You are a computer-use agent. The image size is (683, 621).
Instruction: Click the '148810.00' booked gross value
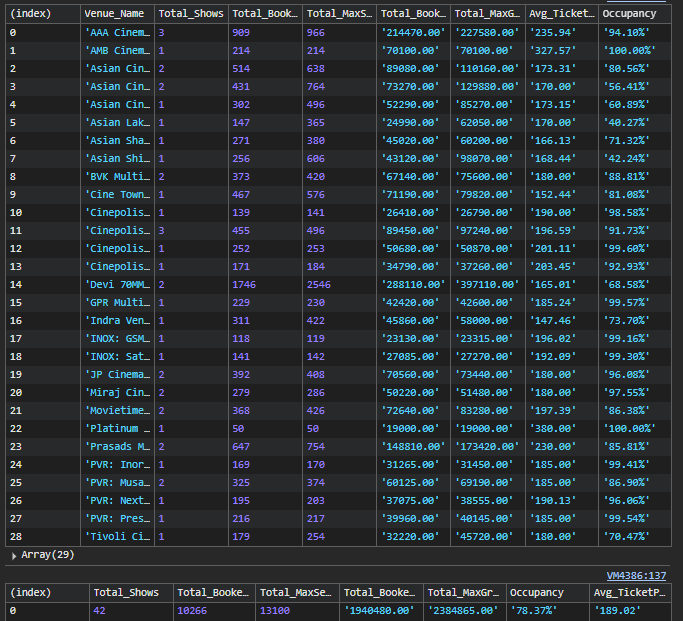pyautogui.click(x=413, y=446)
